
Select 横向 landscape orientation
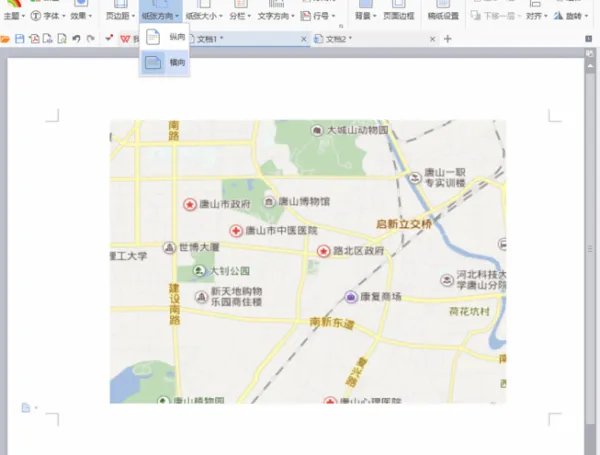tap(165, 62)
